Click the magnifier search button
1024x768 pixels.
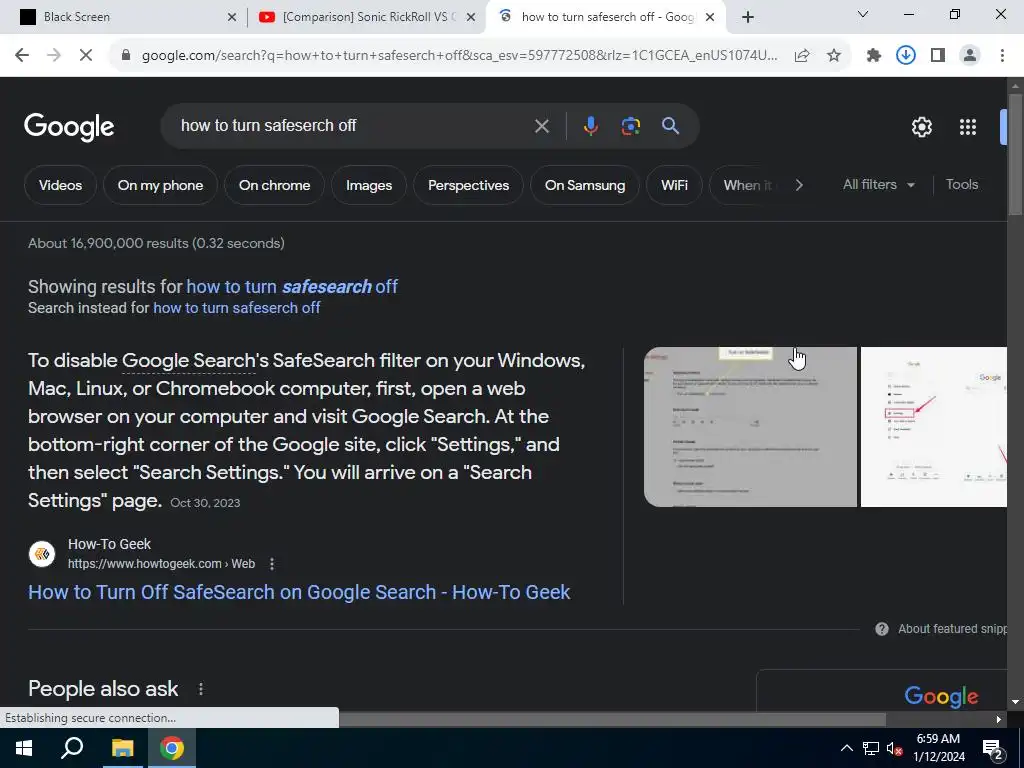(x=670, y=126)
